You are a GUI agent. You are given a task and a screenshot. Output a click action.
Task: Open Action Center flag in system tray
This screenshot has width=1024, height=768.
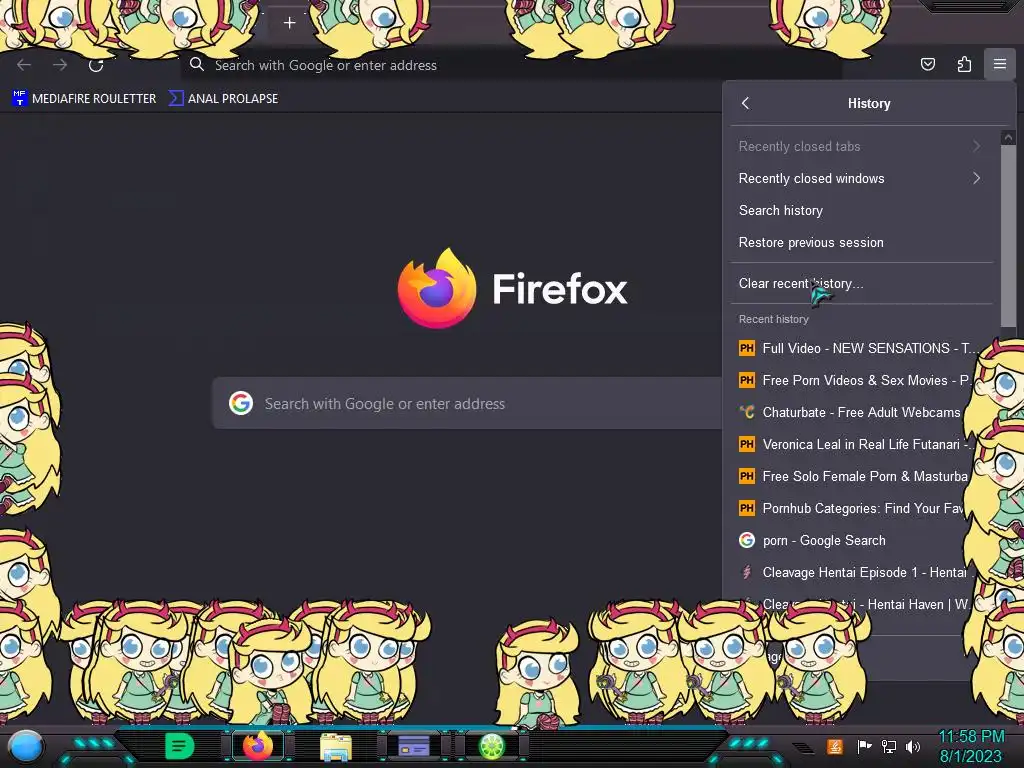point(864,746)
